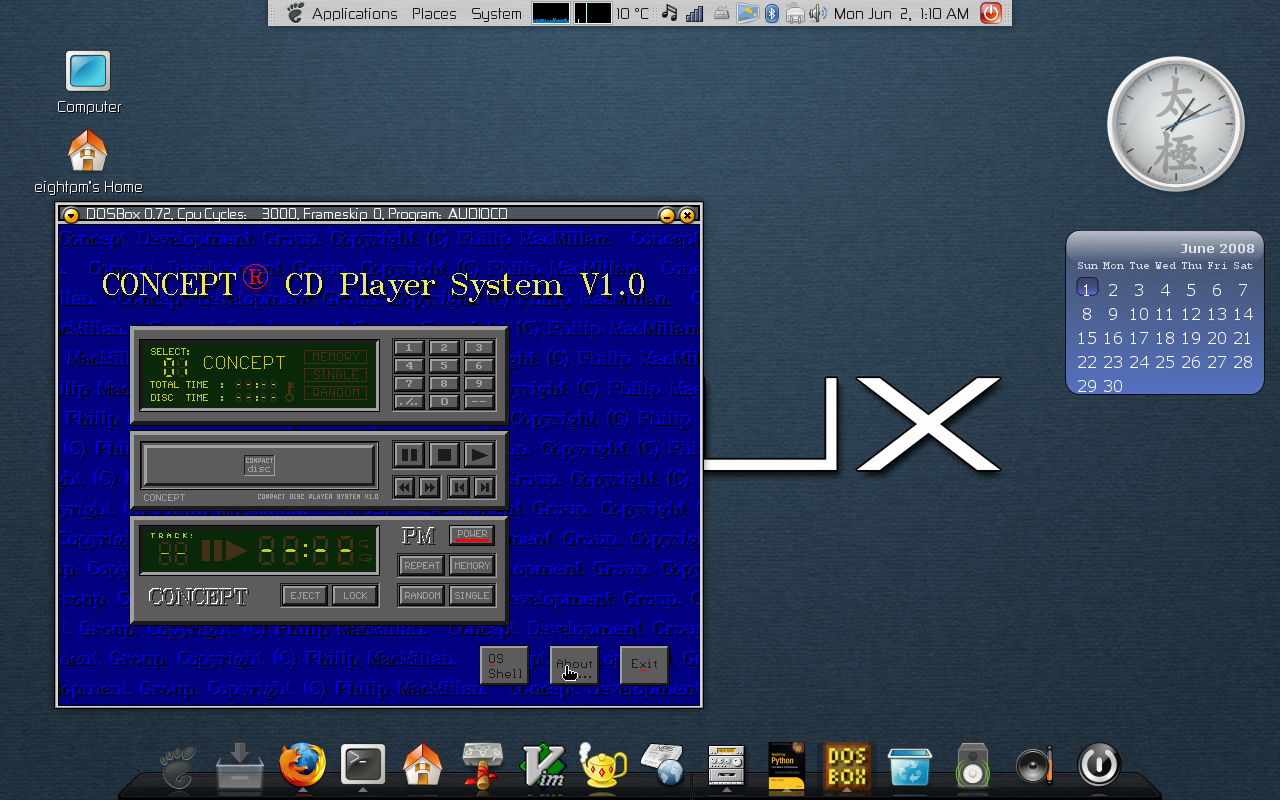This screenshot has height=800, width=1280.
Task: Open the Applications menu
Action: [x=354, y=14]
